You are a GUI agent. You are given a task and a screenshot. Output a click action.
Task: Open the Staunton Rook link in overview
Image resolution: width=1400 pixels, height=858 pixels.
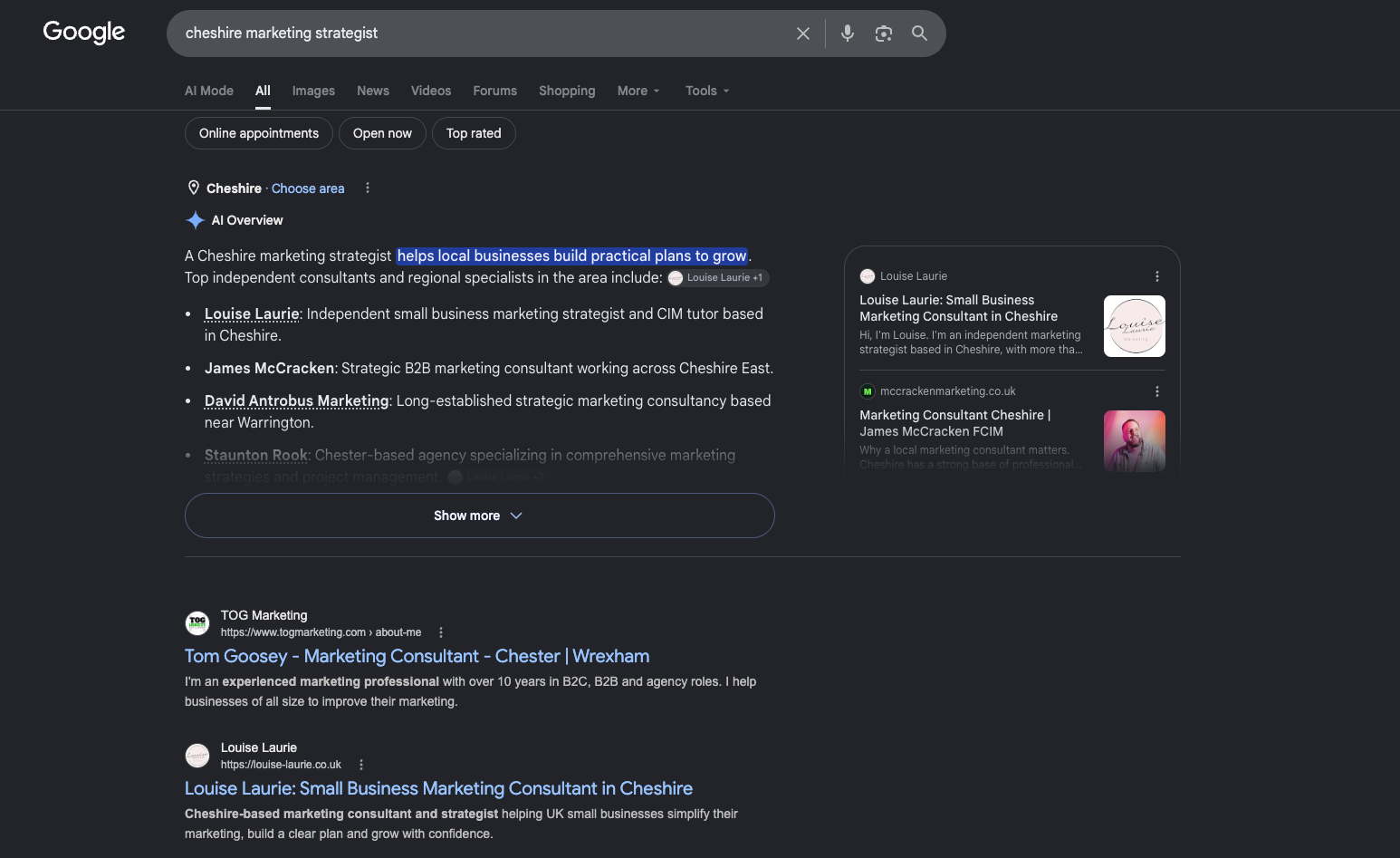256,455
